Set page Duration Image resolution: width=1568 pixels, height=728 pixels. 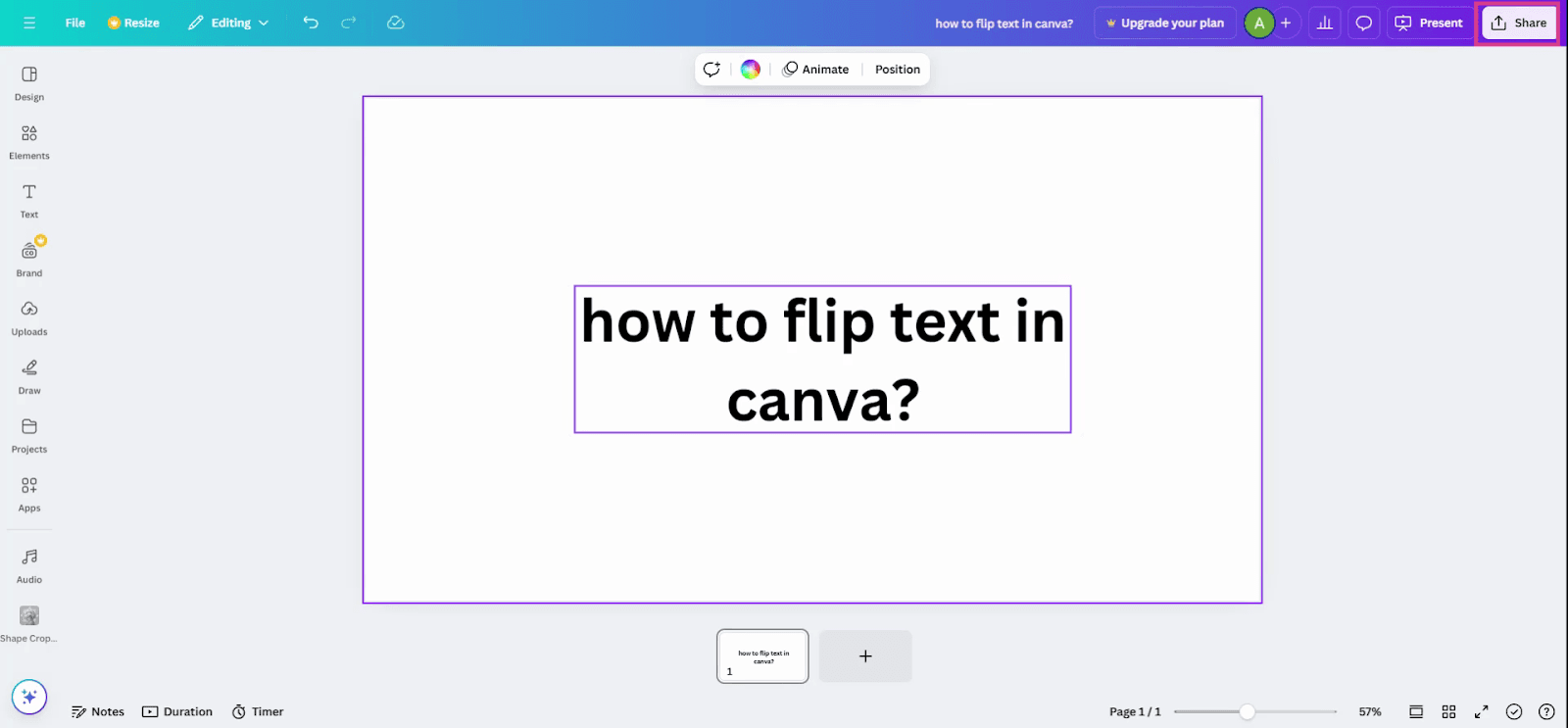177,711
